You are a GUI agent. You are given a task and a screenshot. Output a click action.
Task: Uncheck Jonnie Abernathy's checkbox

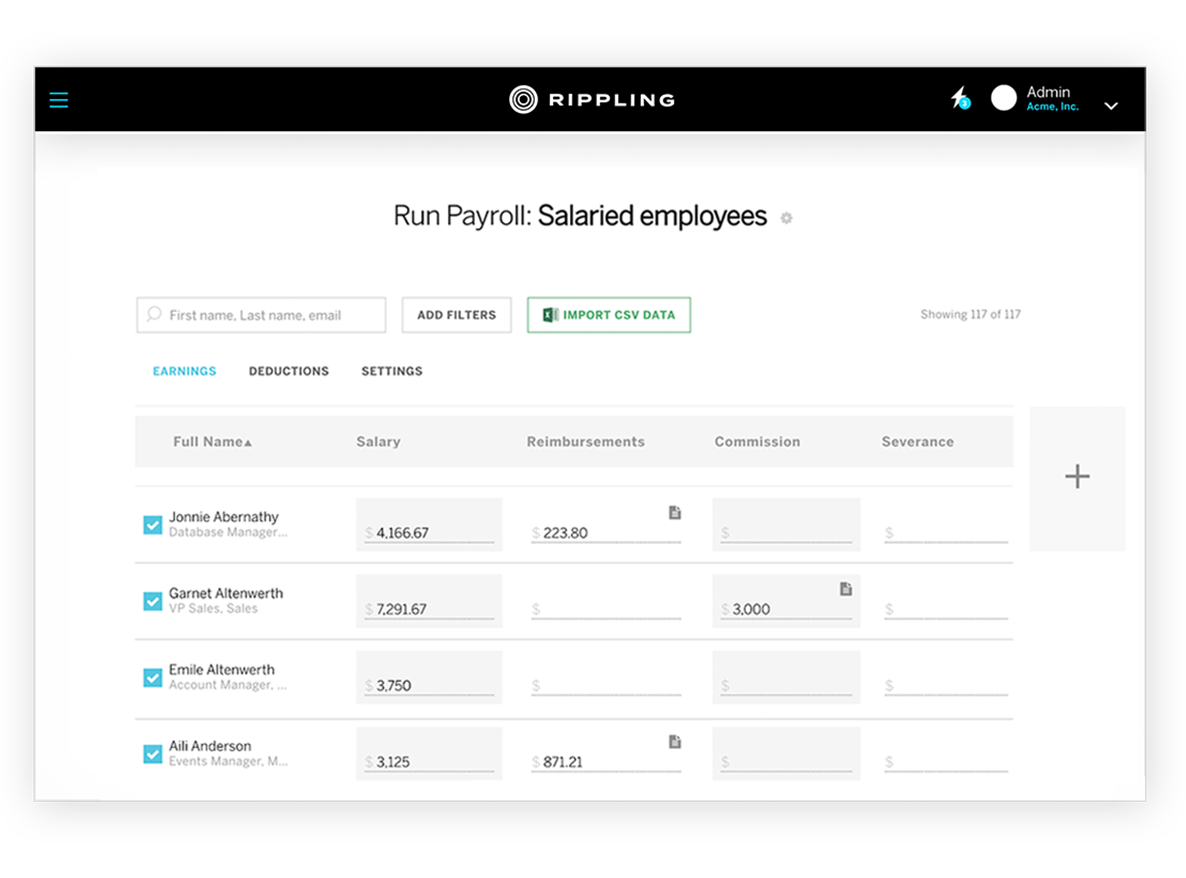153,525
